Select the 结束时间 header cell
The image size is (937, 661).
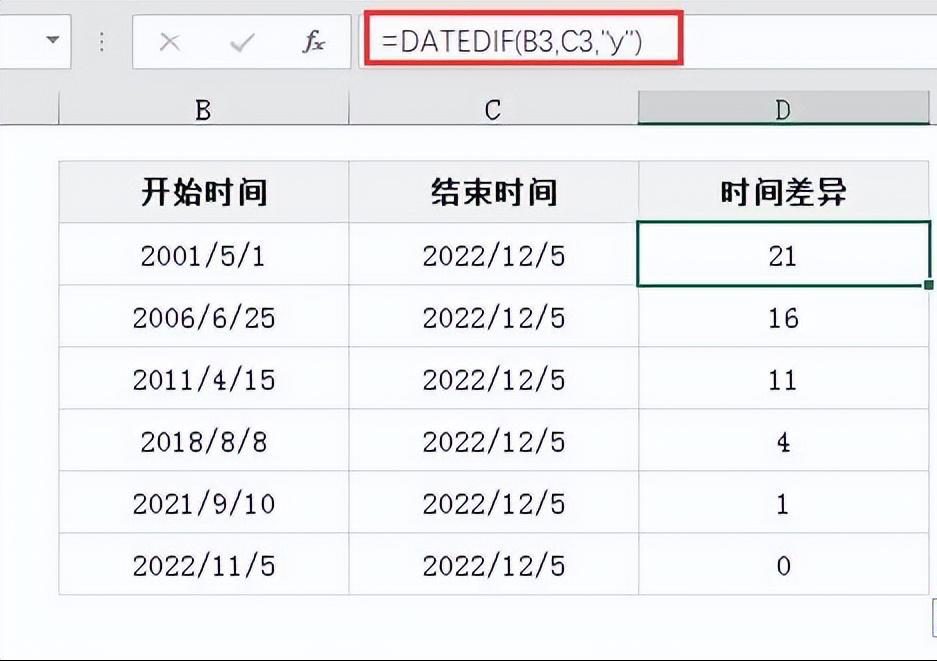pos(493,192)
